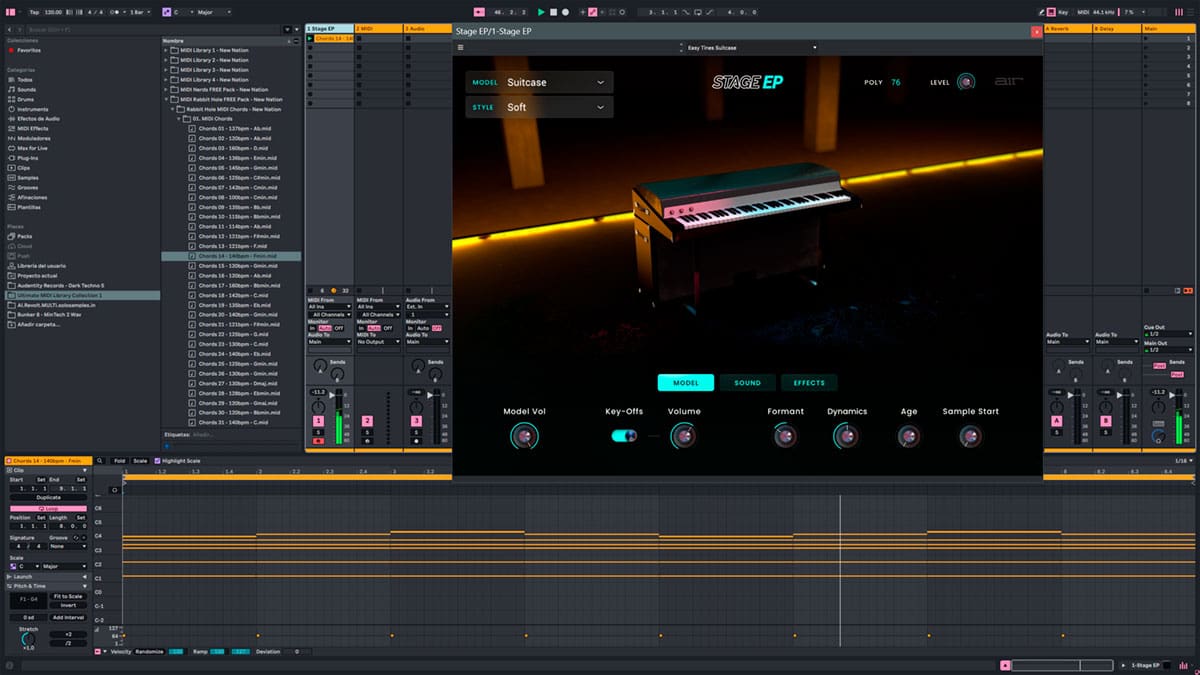Click the Formant knob
This screenshot has width=1200, height=675.
coord(785,436)
